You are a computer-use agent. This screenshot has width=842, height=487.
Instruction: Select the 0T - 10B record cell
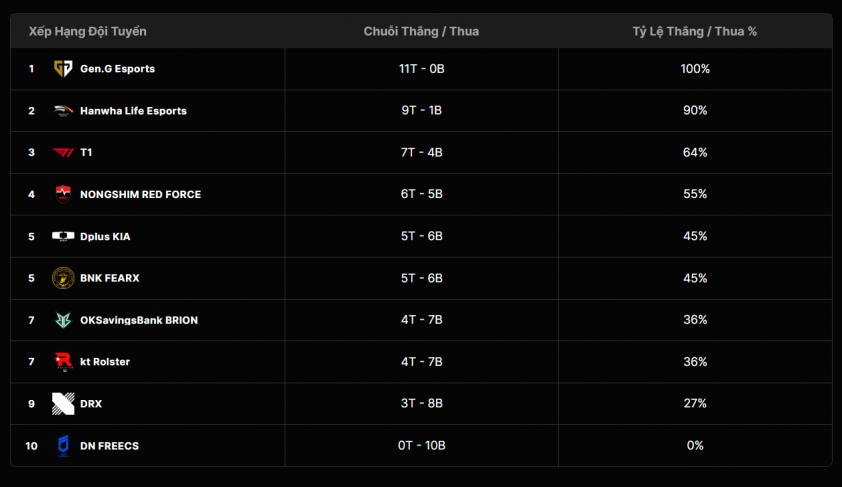point(422,446)
